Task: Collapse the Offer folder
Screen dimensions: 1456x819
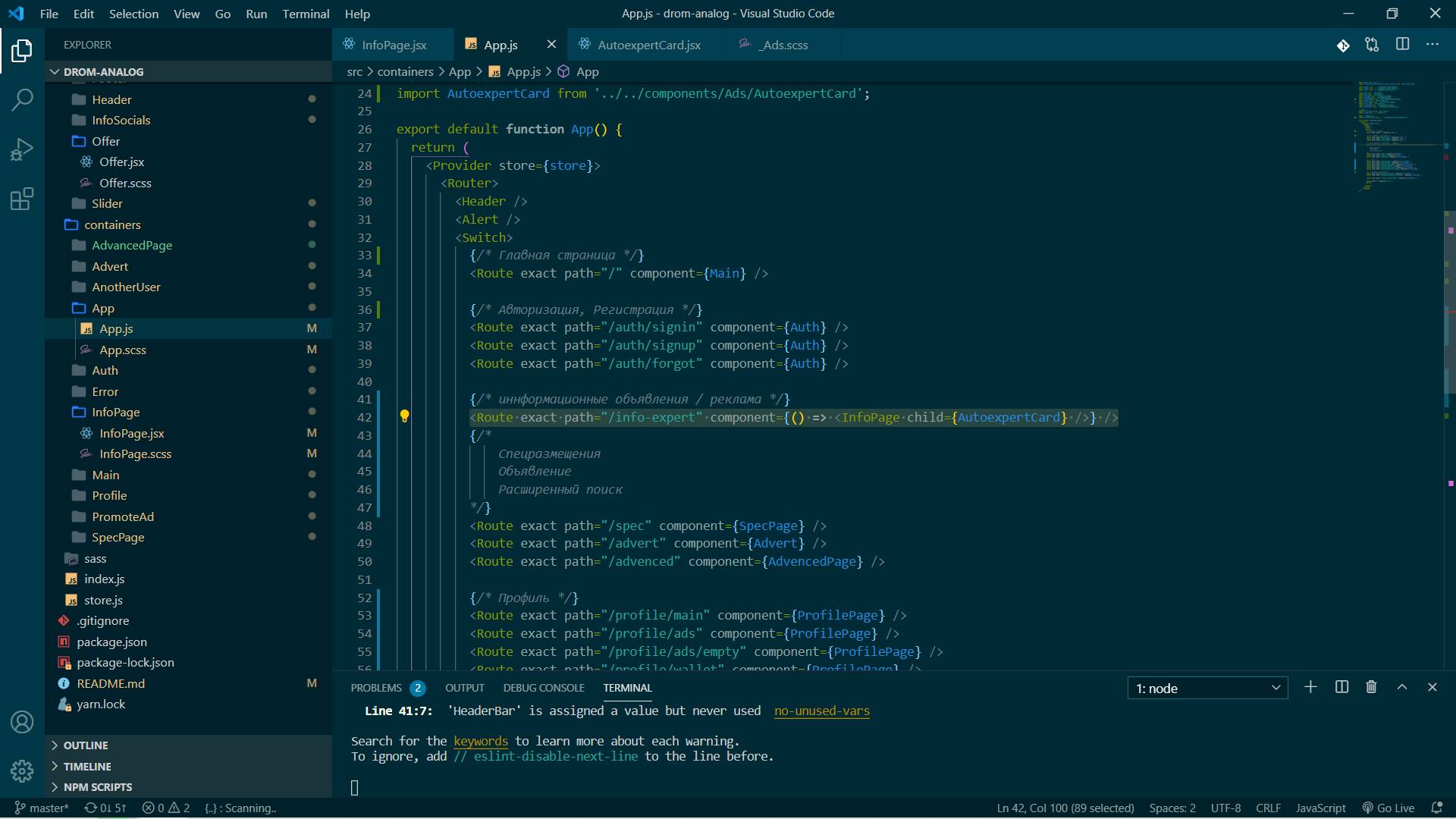Action: coord(188,141)
